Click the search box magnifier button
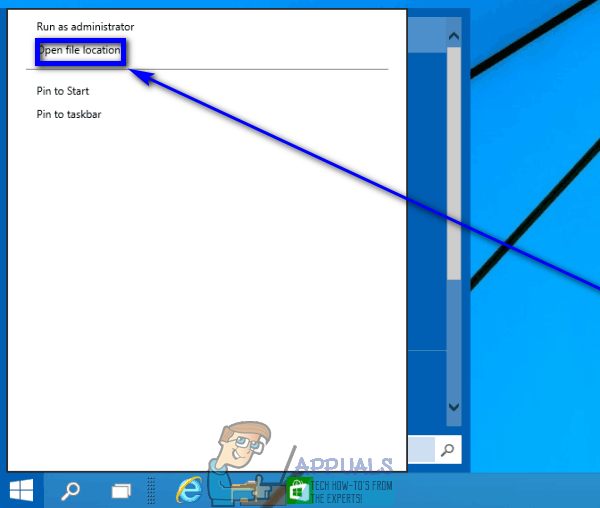This screenshot has width=600, height=508. point(448,450)
